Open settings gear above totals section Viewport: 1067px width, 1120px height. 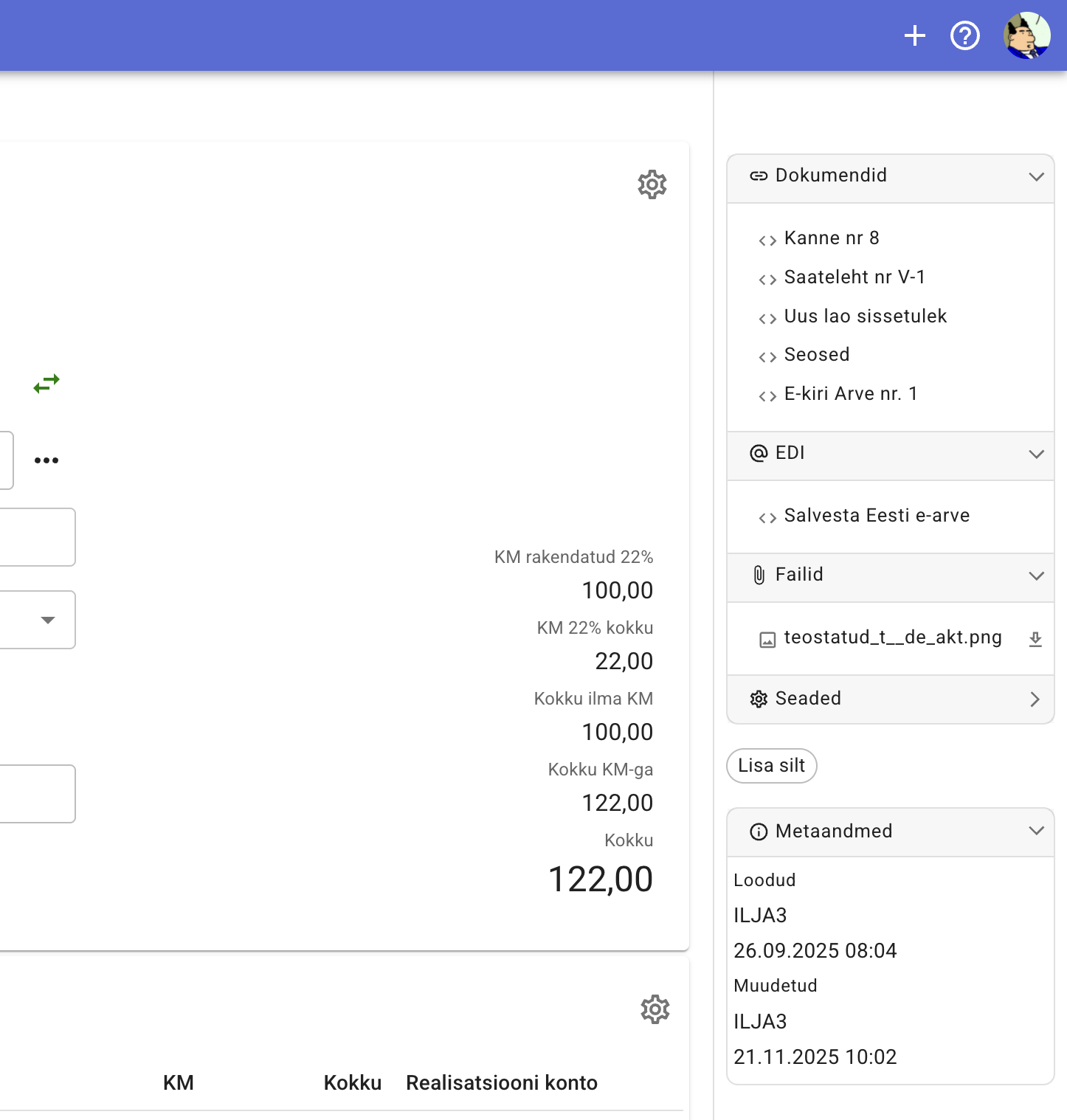tap(652, 184)
